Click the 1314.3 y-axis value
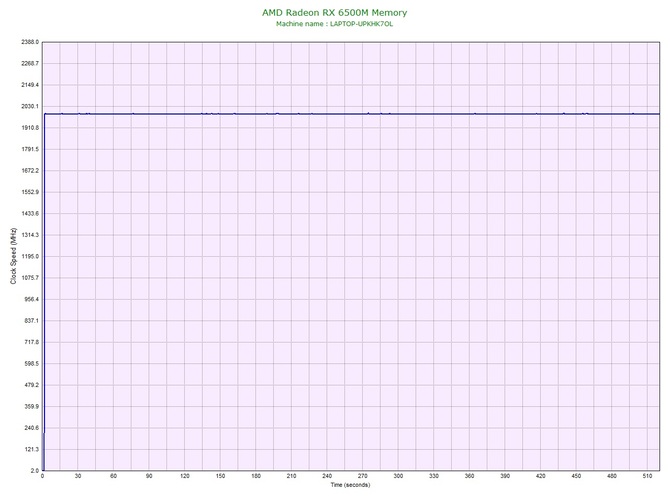The image size is (670, 502). coord(30,235)
